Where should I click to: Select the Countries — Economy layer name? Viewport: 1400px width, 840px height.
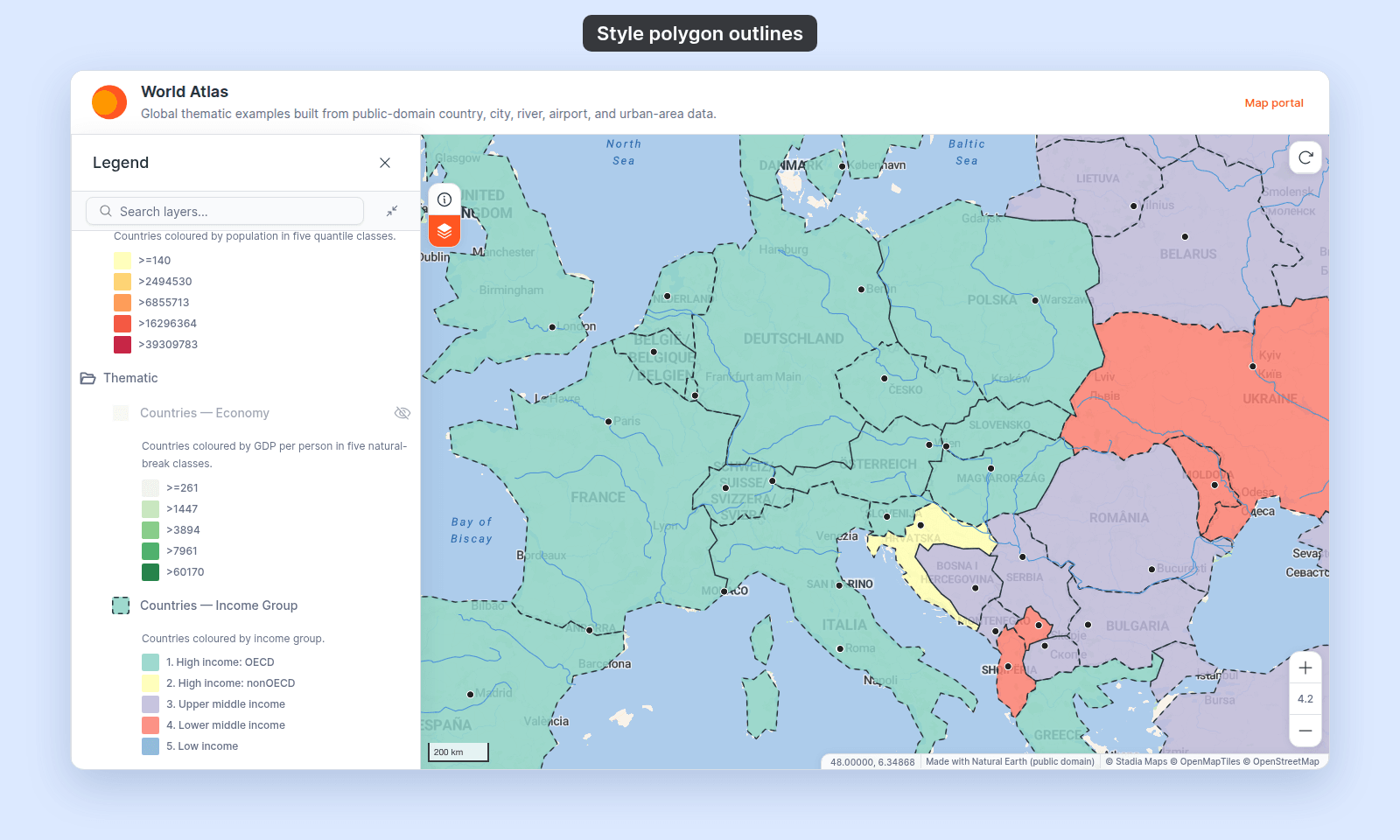coord(204,413)
